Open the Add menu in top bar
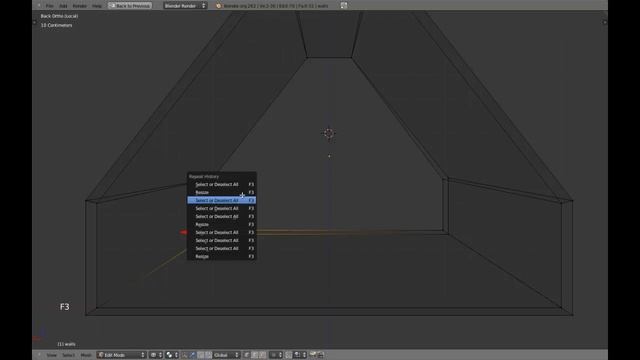Screen dimensions: 640x360 (x=63, y=6)
